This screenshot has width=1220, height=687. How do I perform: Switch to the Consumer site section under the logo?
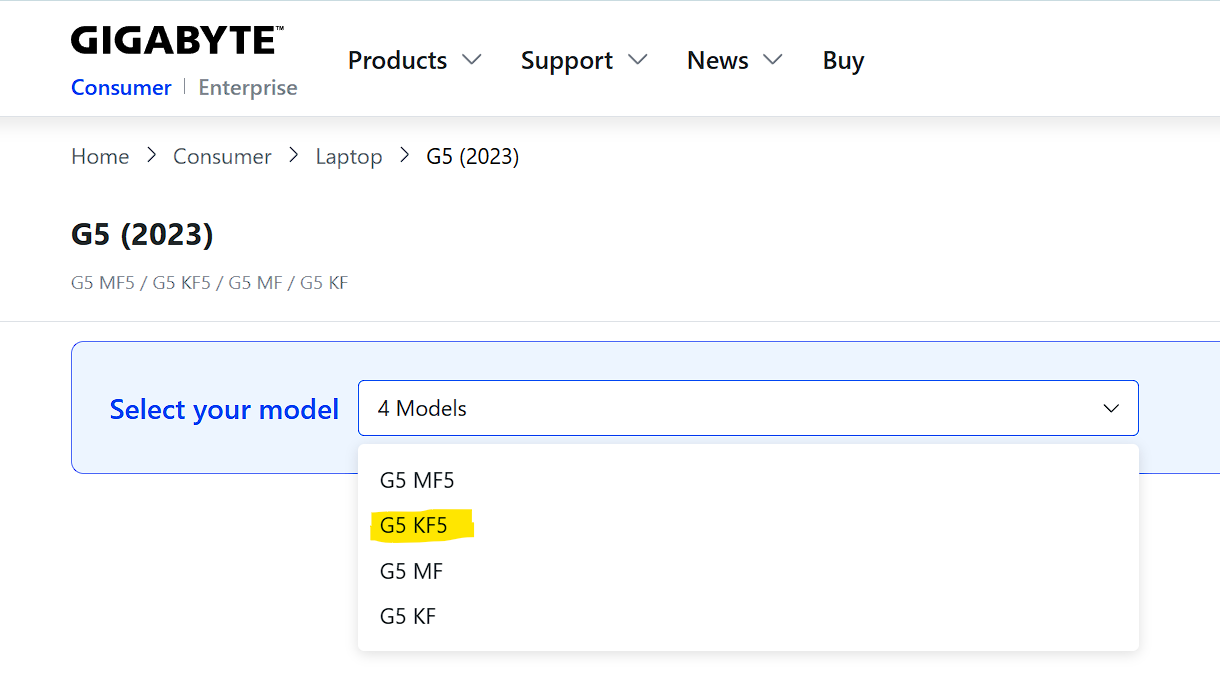[121, 88]
